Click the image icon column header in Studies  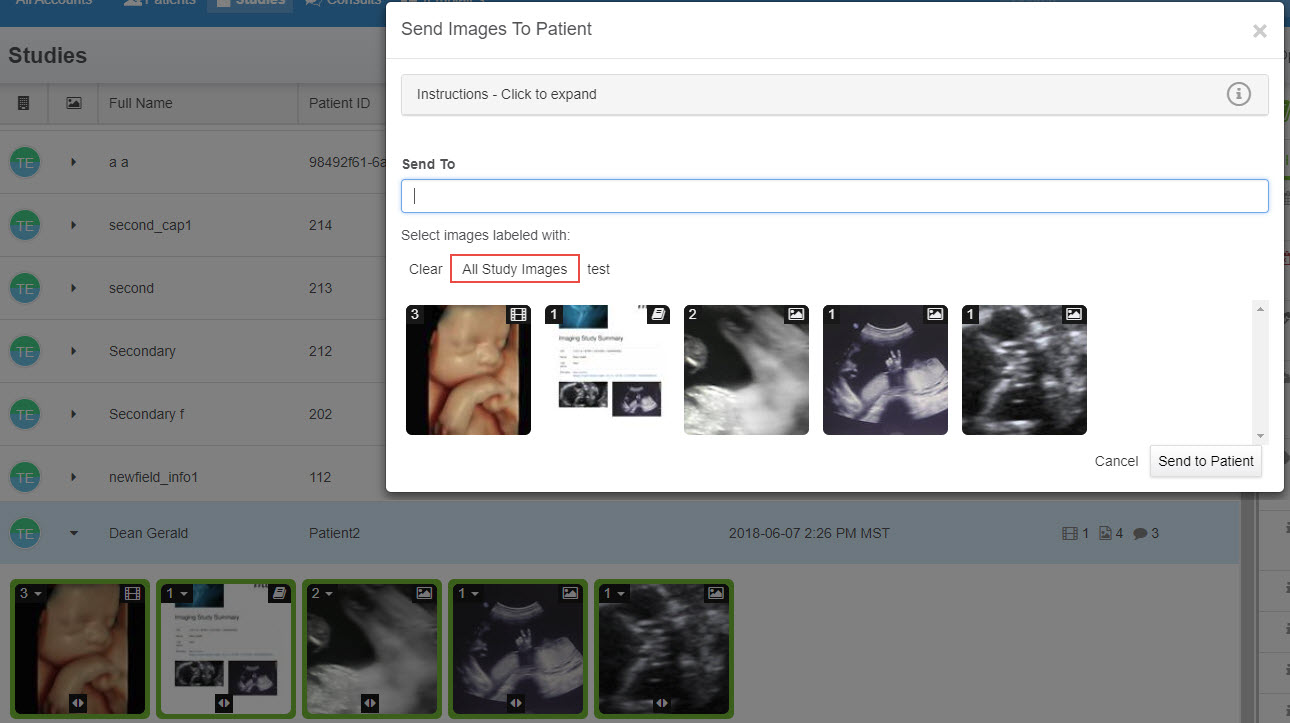pos(73,103)
